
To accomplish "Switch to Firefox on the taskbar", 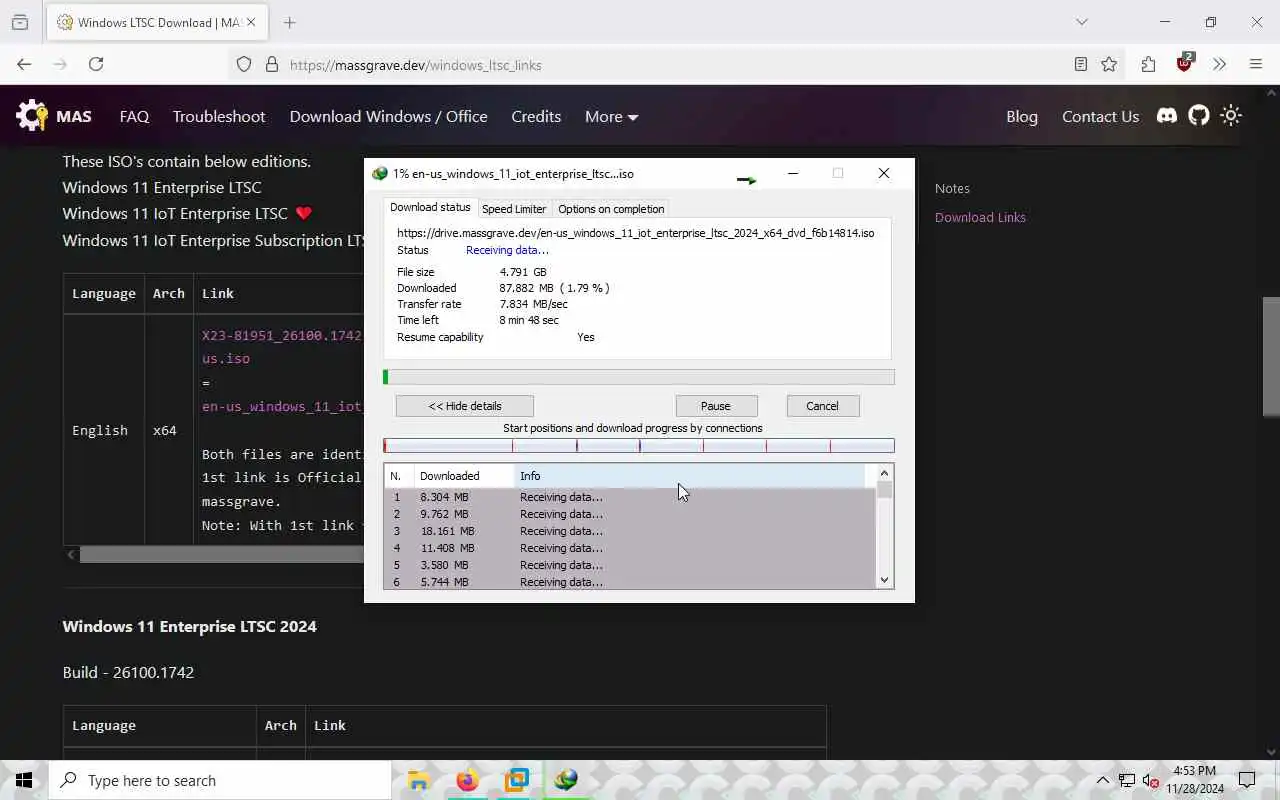I will [467, 780].
